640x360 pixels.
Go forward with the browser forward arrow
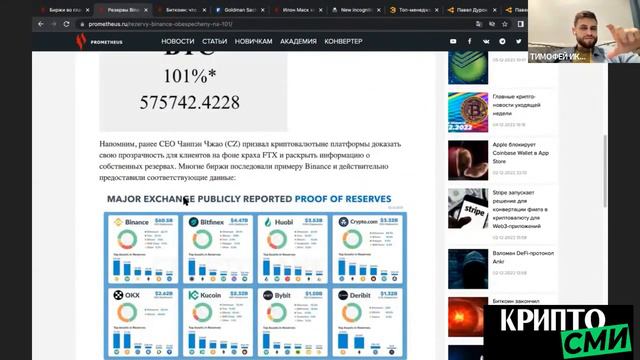(x=53, y=24)
